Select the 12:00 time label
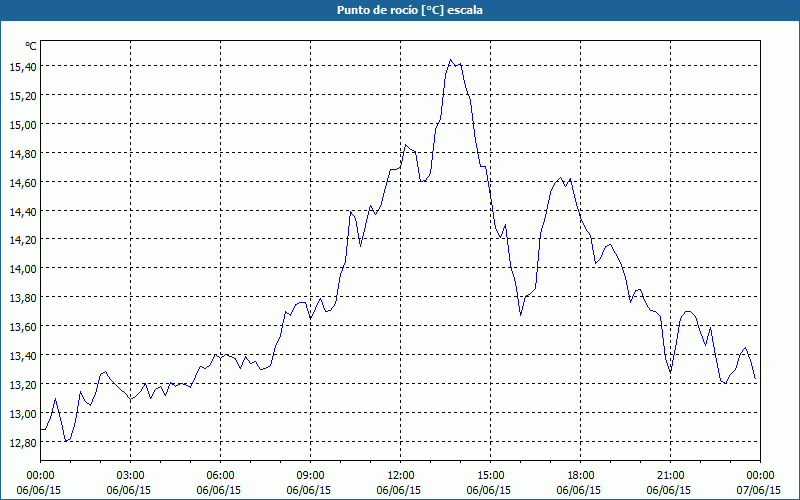The height and width of the screenshot is (500, 800). [401, 476]
